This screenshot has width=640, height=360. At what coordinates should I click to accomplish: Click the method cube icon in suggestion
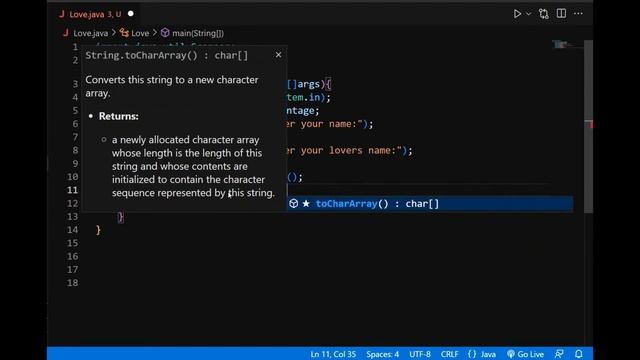tap(293, 203)
